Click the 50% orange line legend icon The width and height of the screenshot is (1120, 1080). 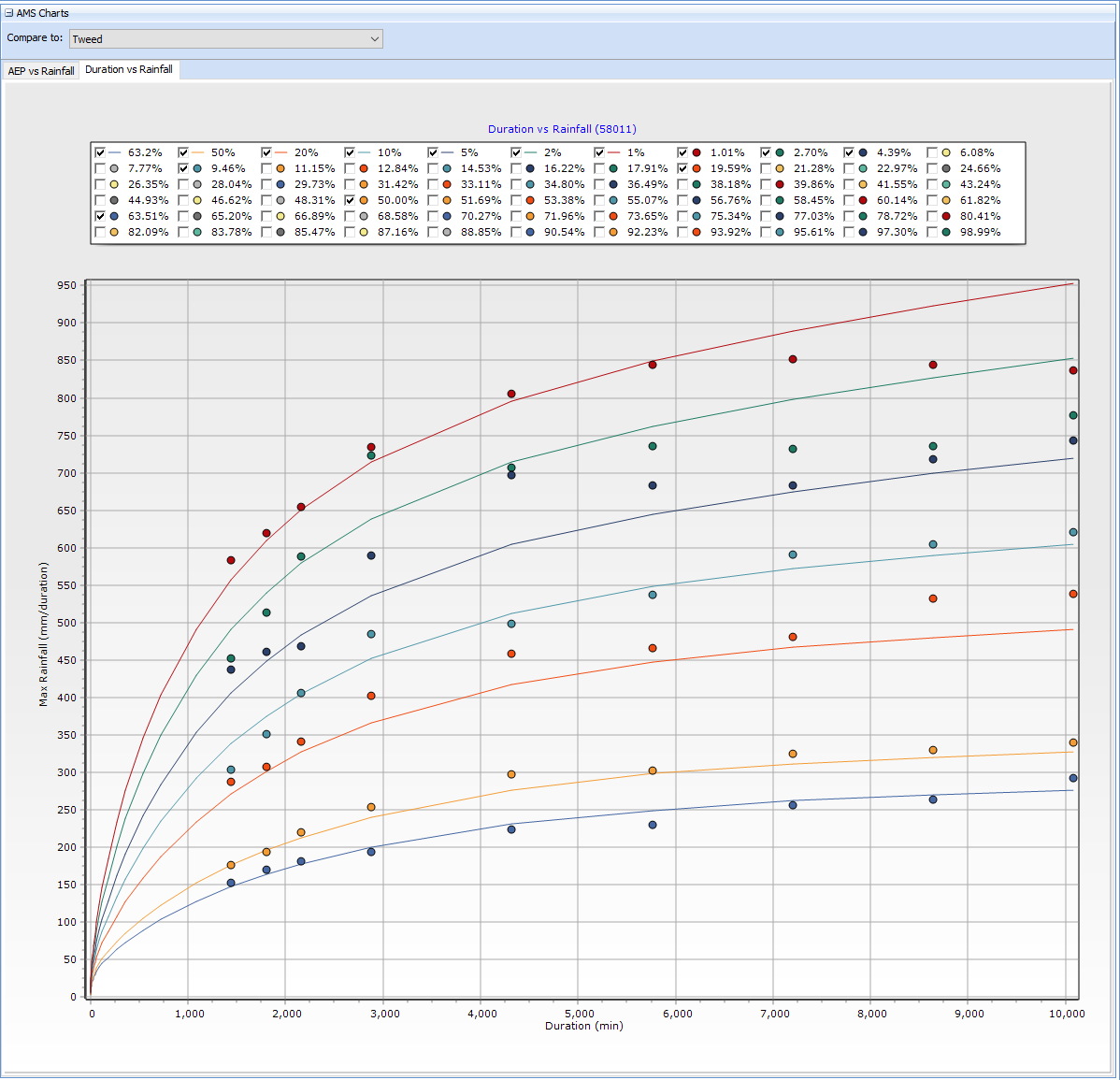(197, 152)
